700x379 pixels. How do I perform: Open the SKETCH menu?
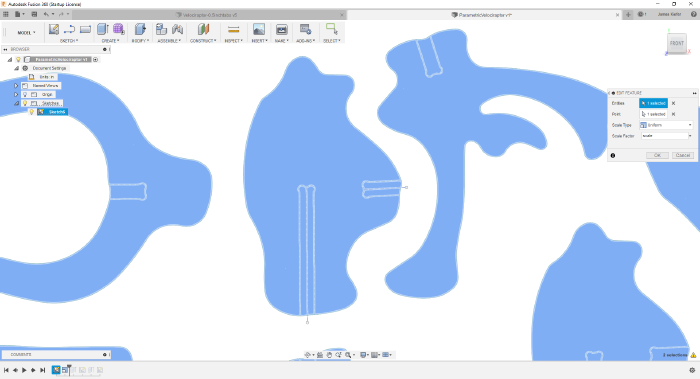[x=69, y=41]
